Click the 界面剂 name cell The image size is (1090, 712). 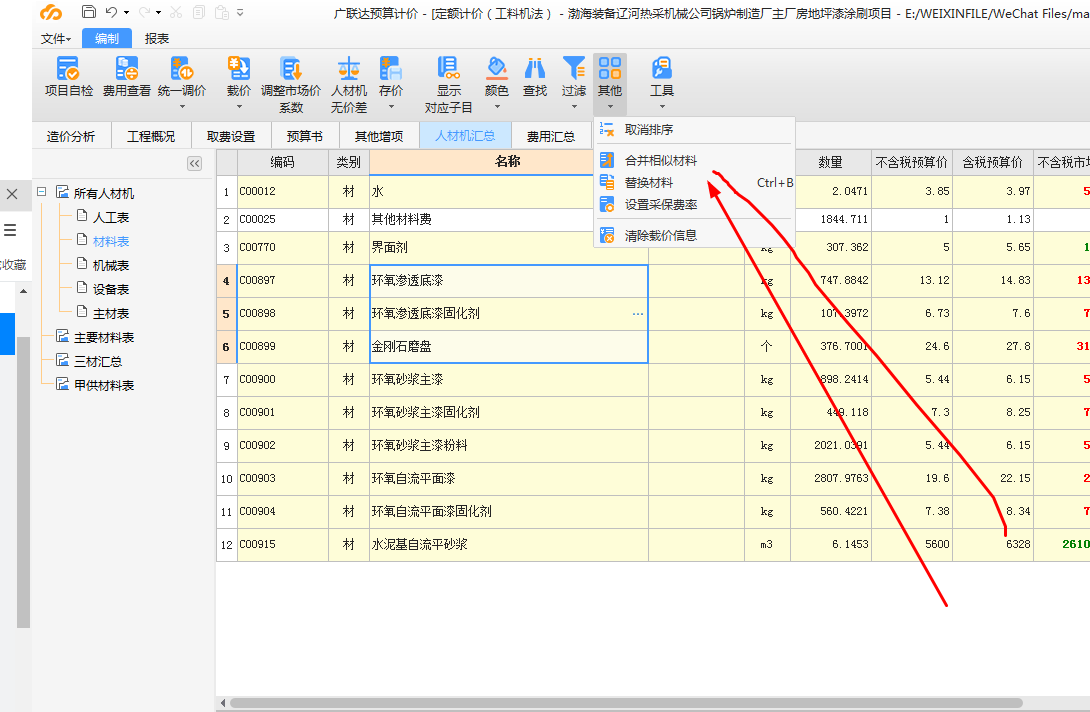point(509,248)
